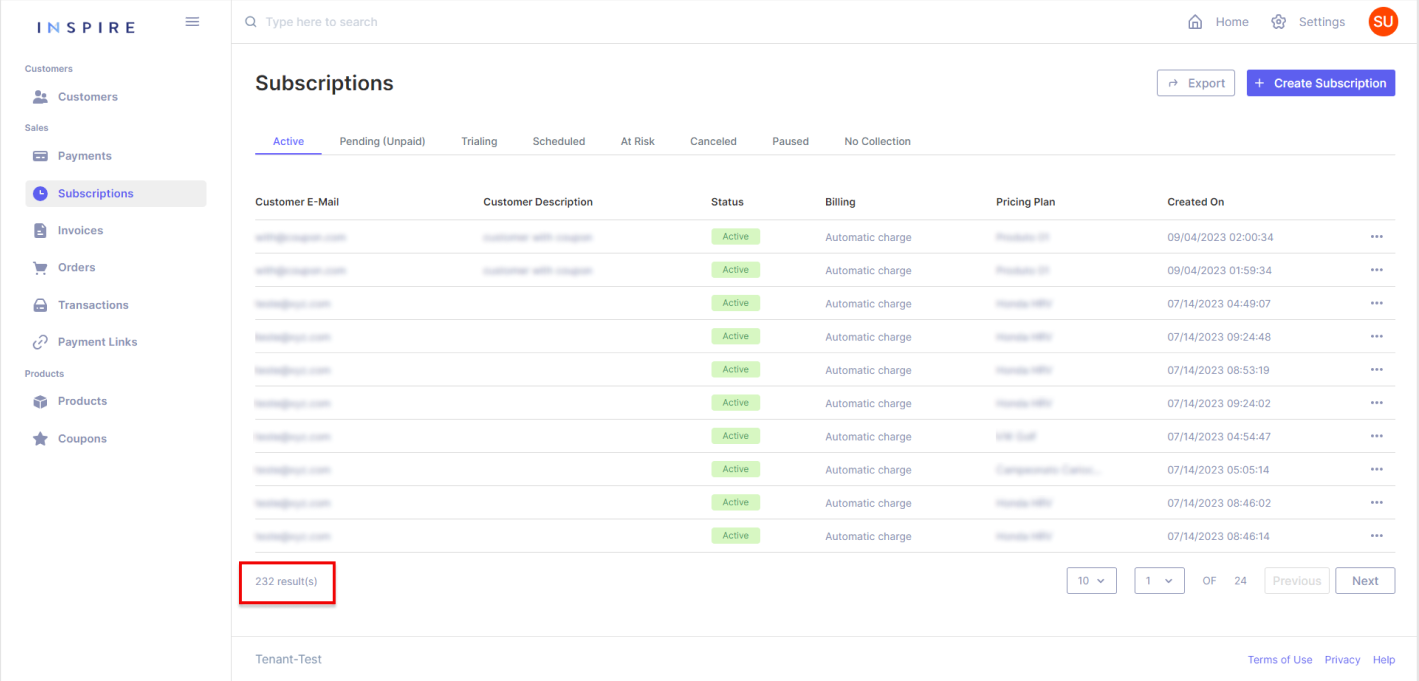Open the page number dropdown showing 1
The image size is (1419, 681).
tap(1159, 581)
